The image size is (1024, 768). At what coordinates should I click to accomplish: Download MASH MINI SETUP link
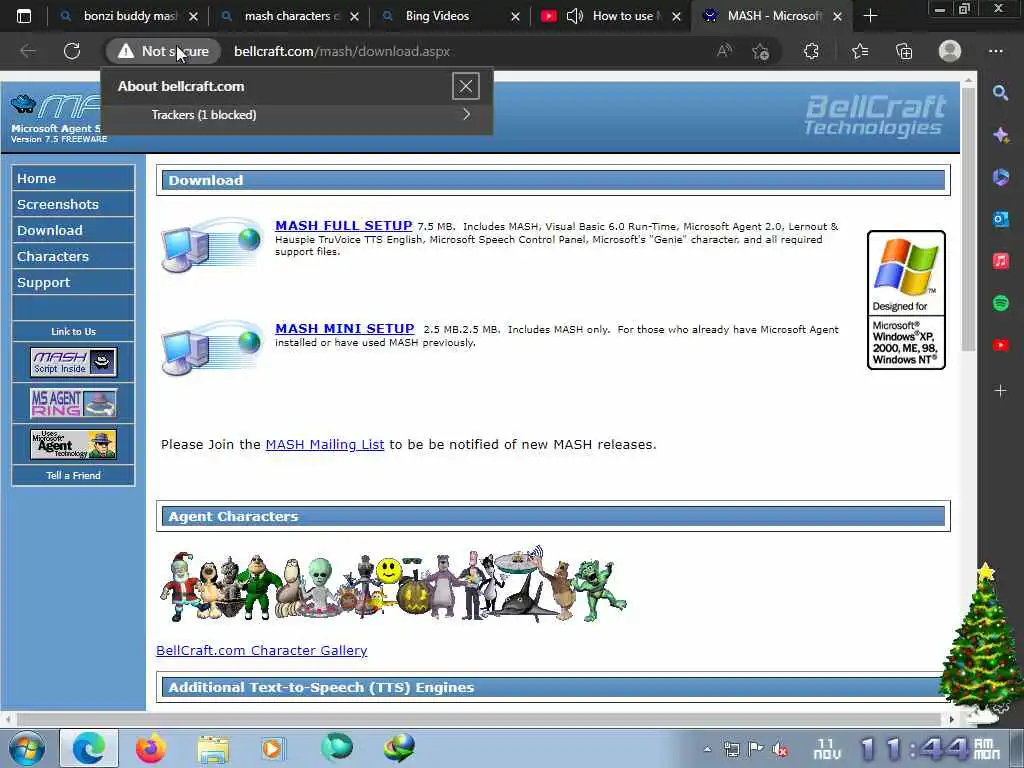click(x=345, y=328)
